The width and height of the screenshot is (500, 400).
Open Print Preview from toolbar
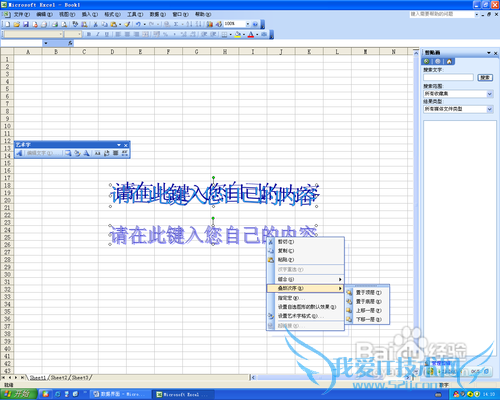tap(64, 24)
